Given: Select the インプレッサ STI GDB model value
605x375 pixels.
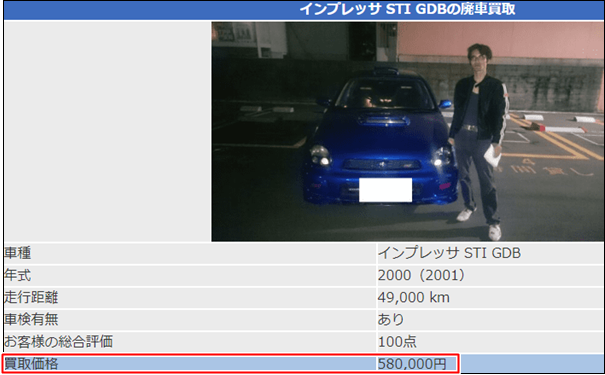Looking at the screenshot, I should pos(449,253).
